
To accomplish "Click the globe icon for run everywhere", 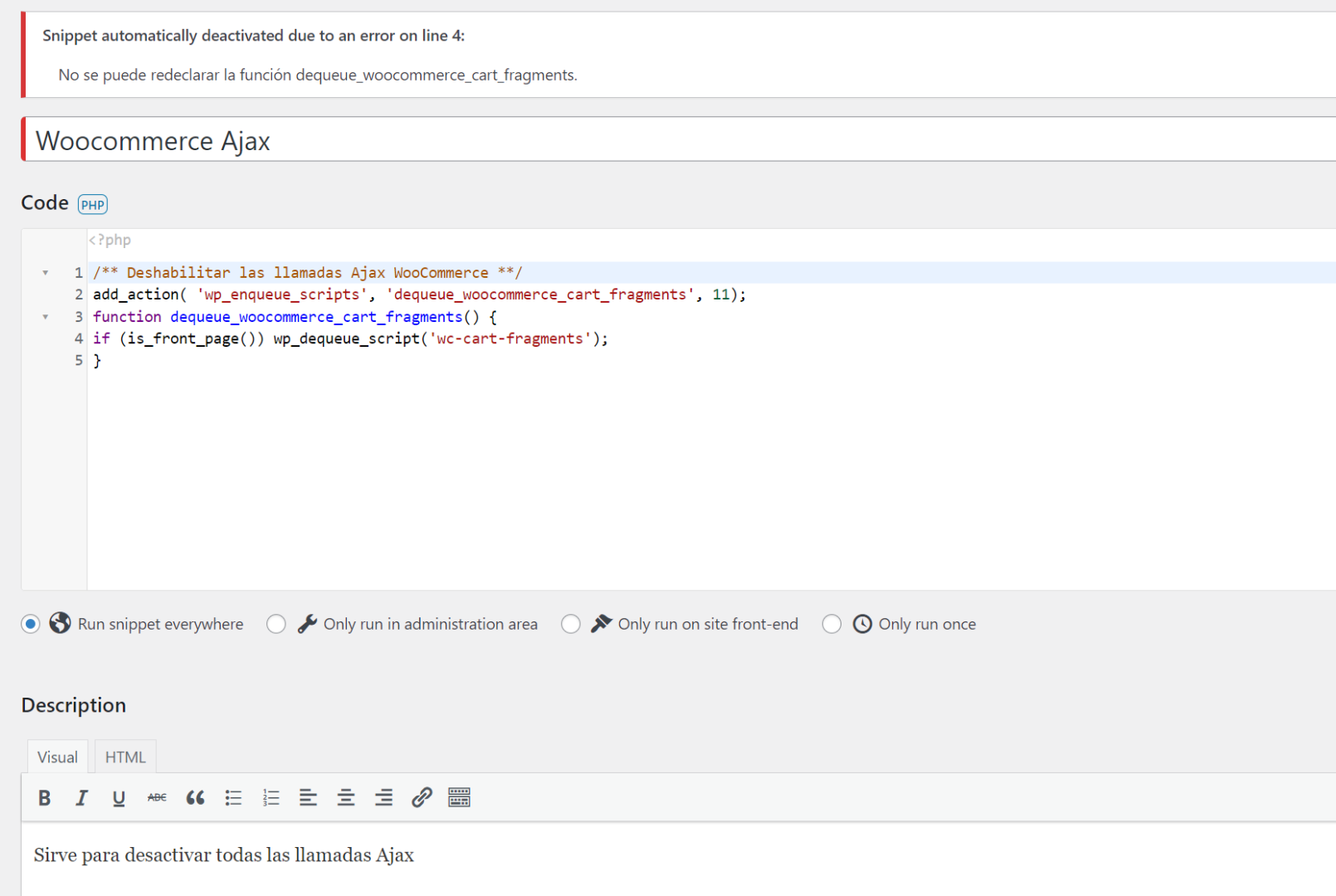I will click(x=60, y=623).
